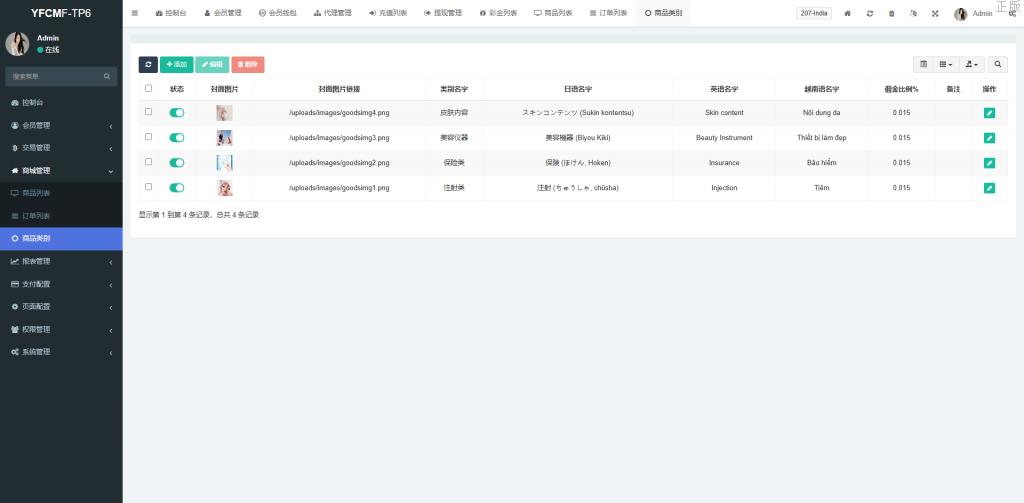This screenshot has height=503, width=1024.
Task: Switch to the 控制台 top tab
Action: 170,13
